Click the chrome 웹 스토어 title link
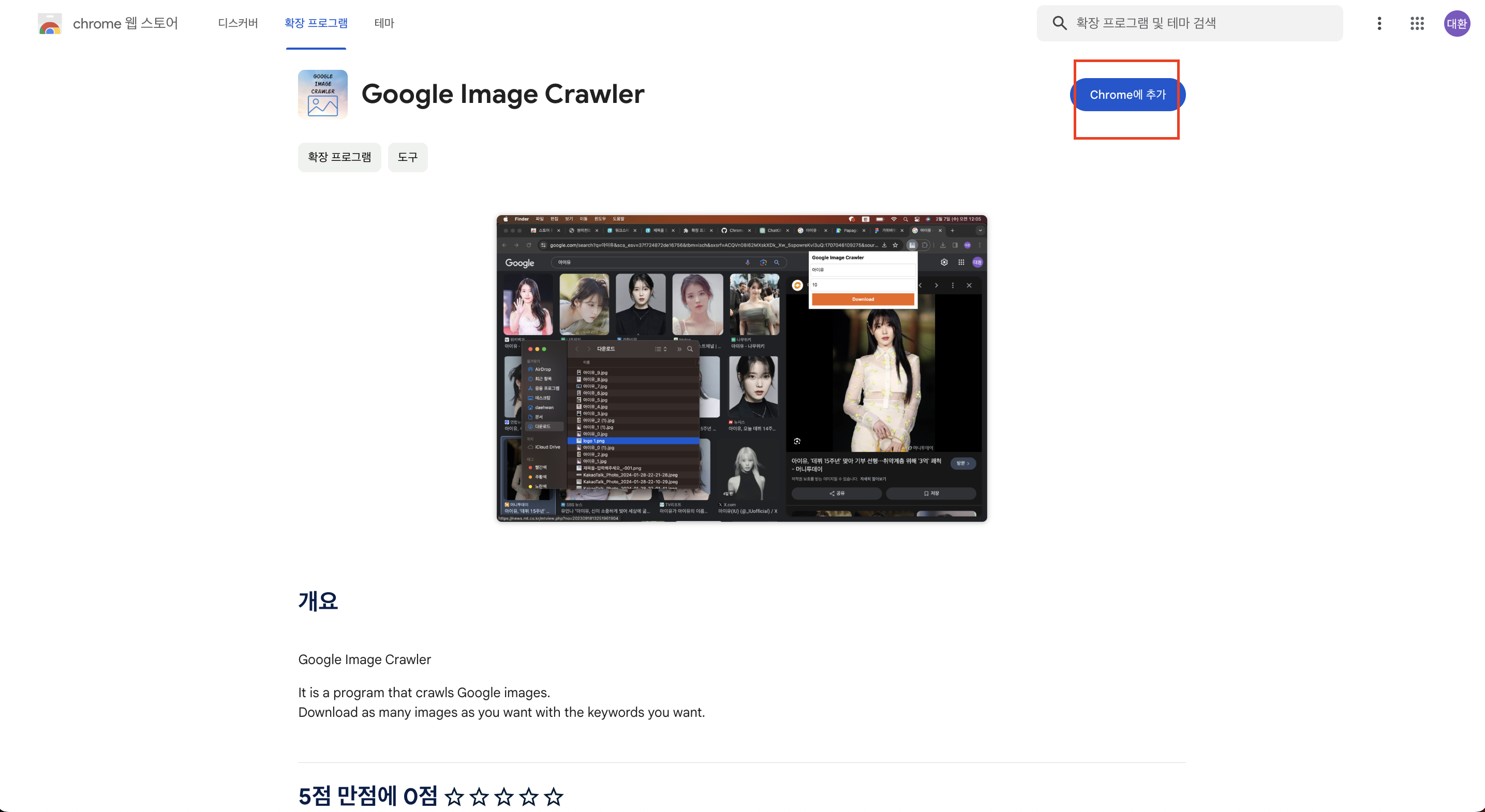This screenshot has width=1485, height=812. pos(125,23)
